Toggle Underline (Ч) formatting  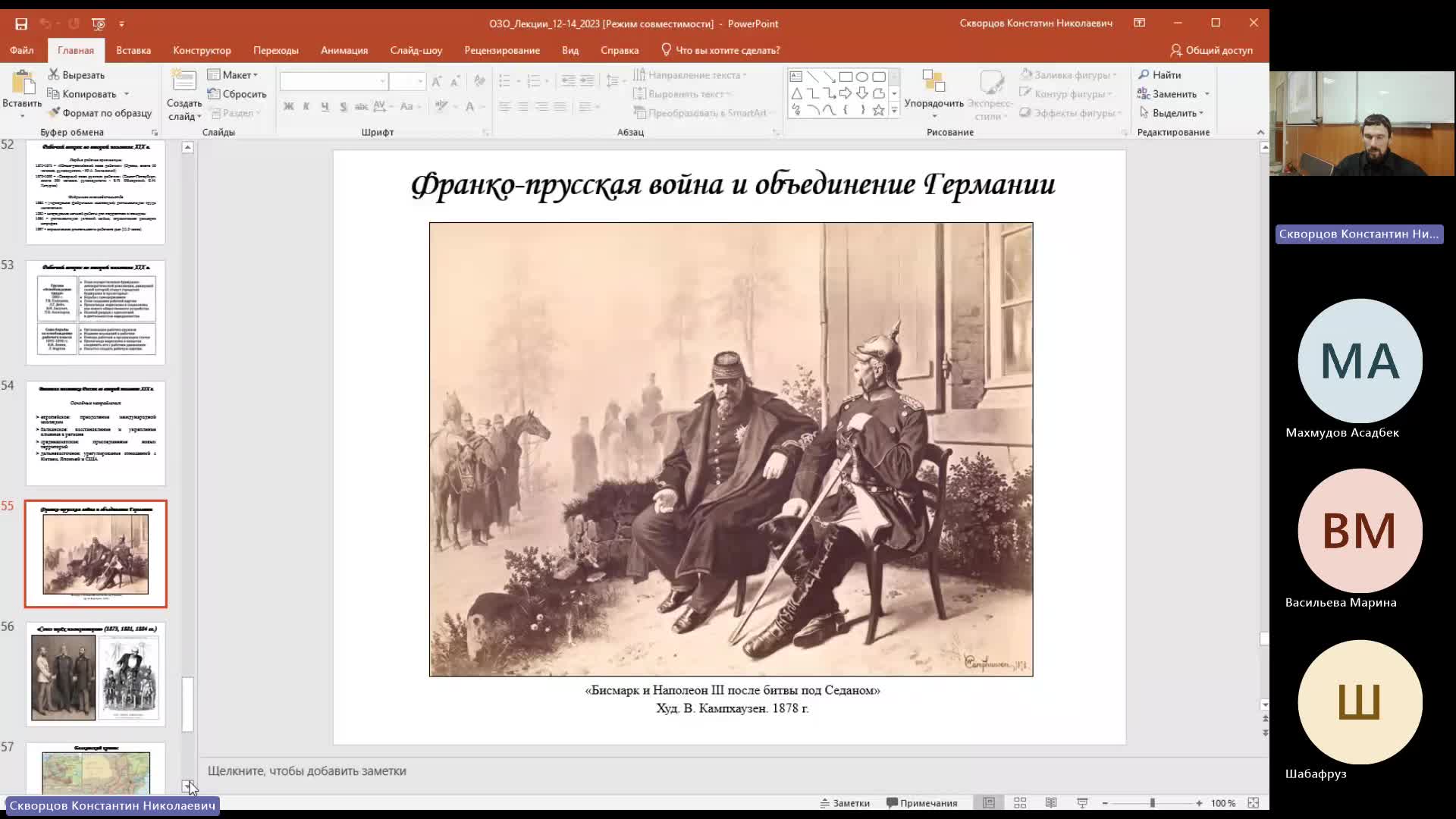[325, 107]
